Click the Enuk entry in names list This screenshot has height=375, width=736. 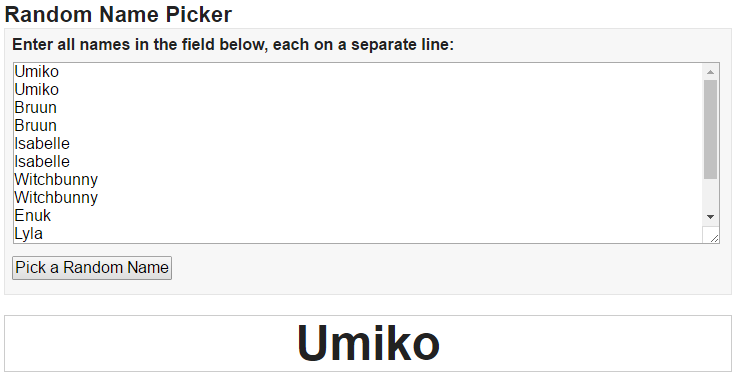pyautogui.click(x=32, y=215)
